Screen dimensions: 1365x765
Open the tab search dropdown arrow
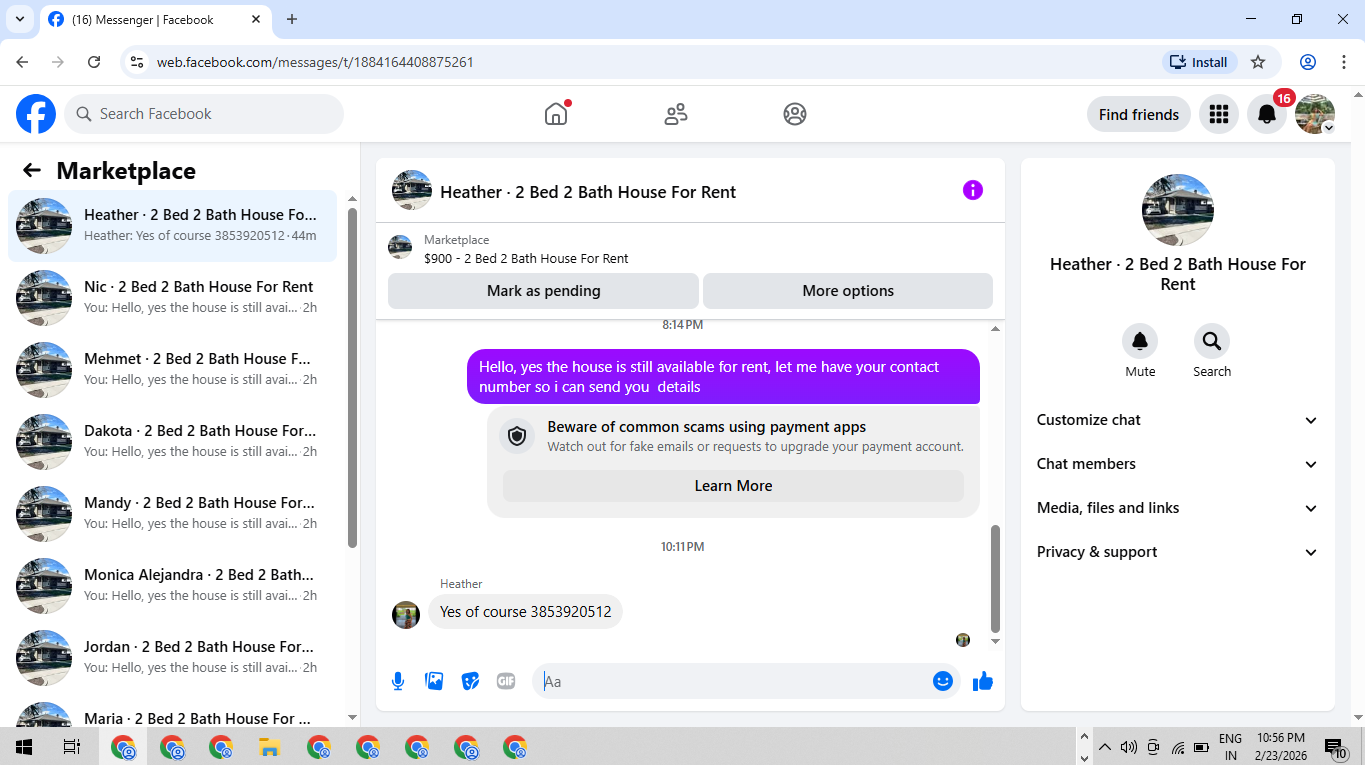[x=19, y=19]
